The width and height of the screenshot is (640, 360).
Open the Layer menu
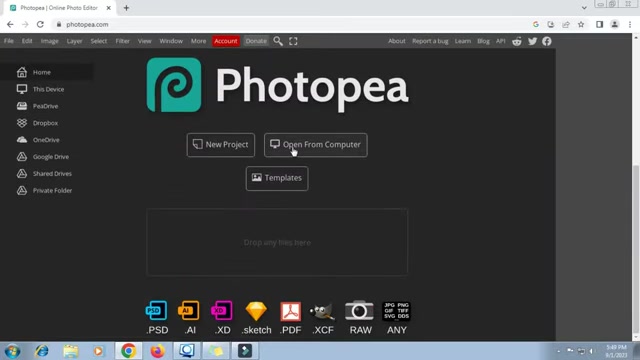[x=74, y=41]
